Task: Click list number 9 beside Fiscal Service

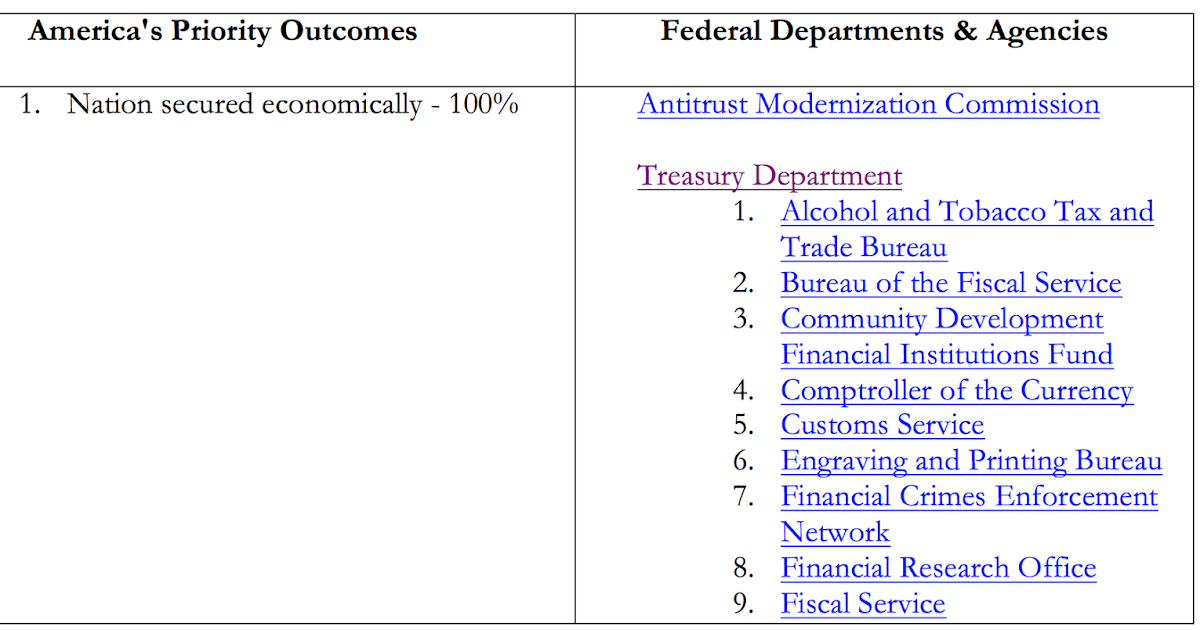Action: coord(743,604)
